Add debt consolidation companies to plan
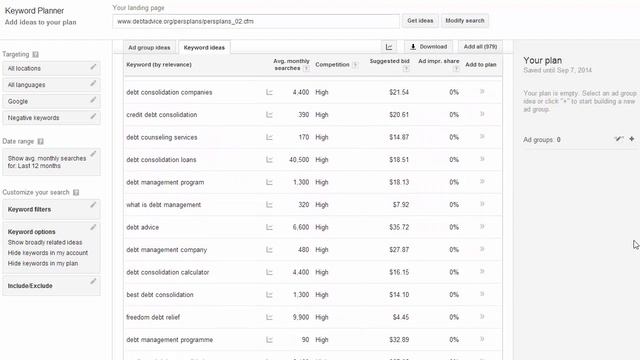 tap(482, 91)
